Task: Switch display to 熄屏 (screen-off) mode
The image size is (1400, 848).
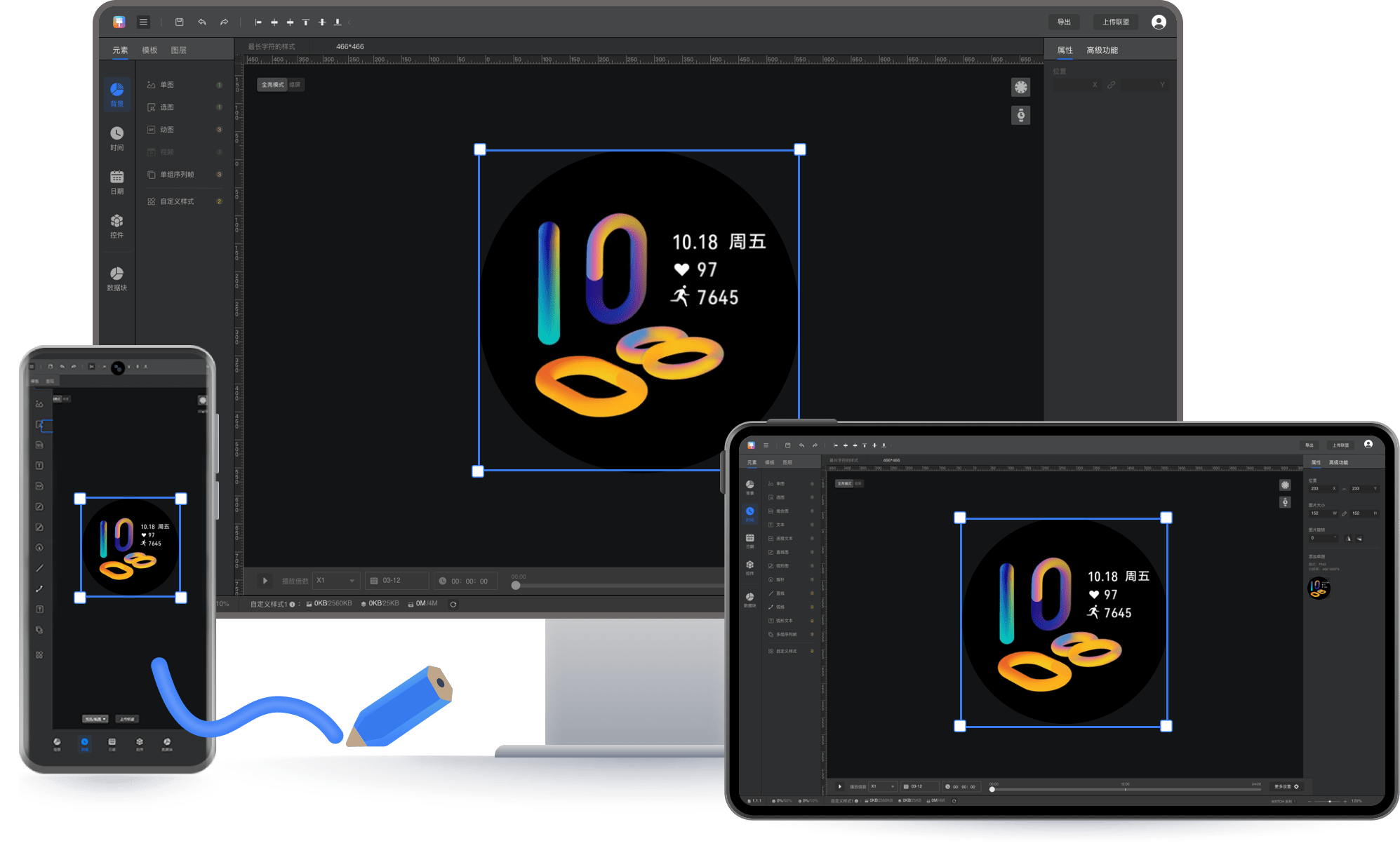Action: point(293,84)
